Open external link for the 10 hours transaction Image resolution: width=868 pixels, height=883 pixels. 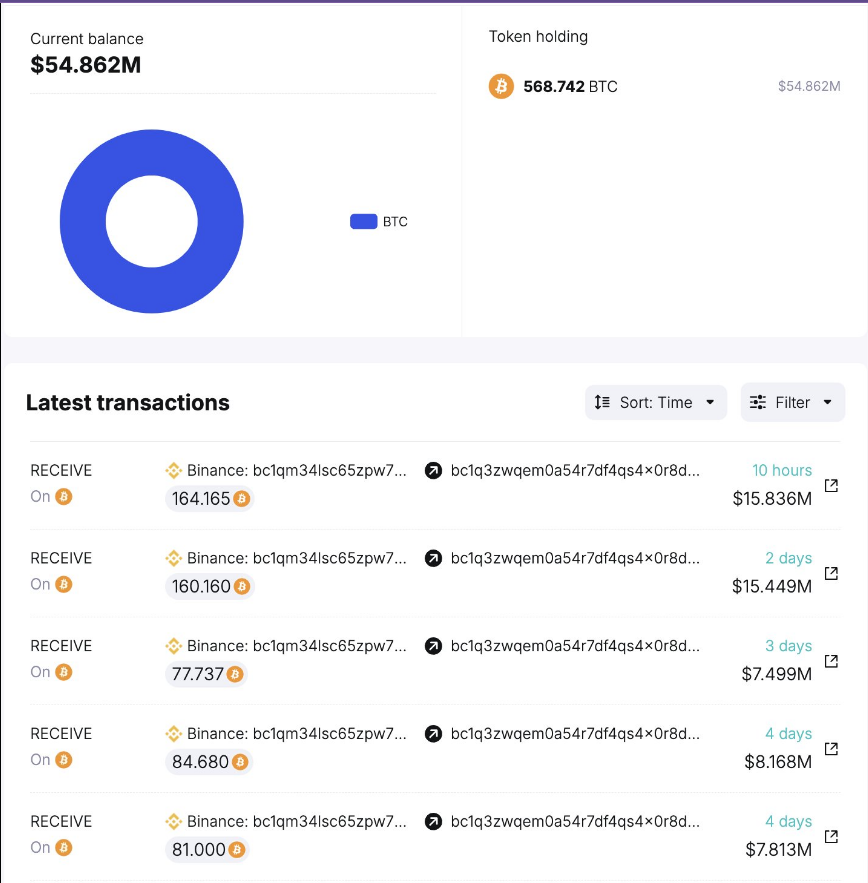[x=831, y=485]
